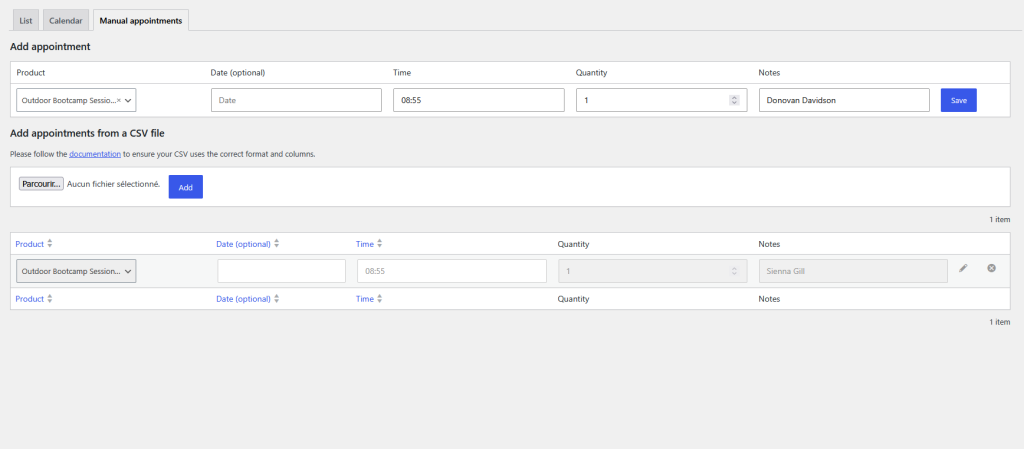Click the time field in Sienna Gill row
The width and height of the screenshot is (1024, 449).
click(452, 271)
